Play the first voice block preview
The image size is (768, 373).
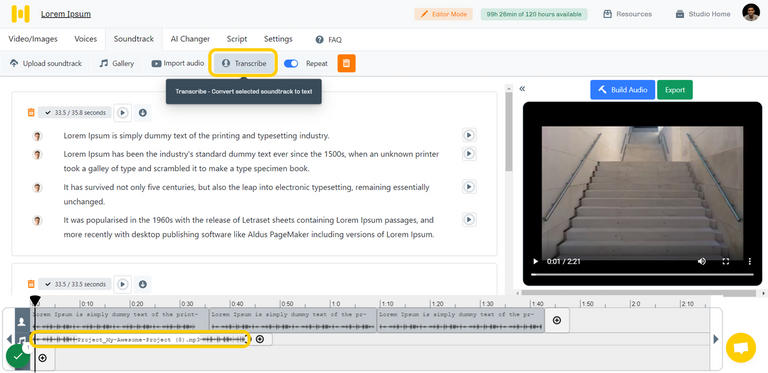pyautogui.click(x=123, y=113)
